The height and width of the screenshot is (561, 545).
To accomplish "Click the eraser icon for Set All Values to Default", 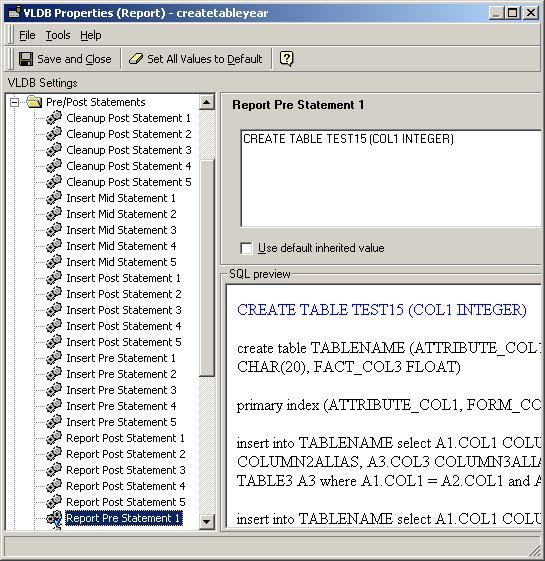I will point(136,59).
